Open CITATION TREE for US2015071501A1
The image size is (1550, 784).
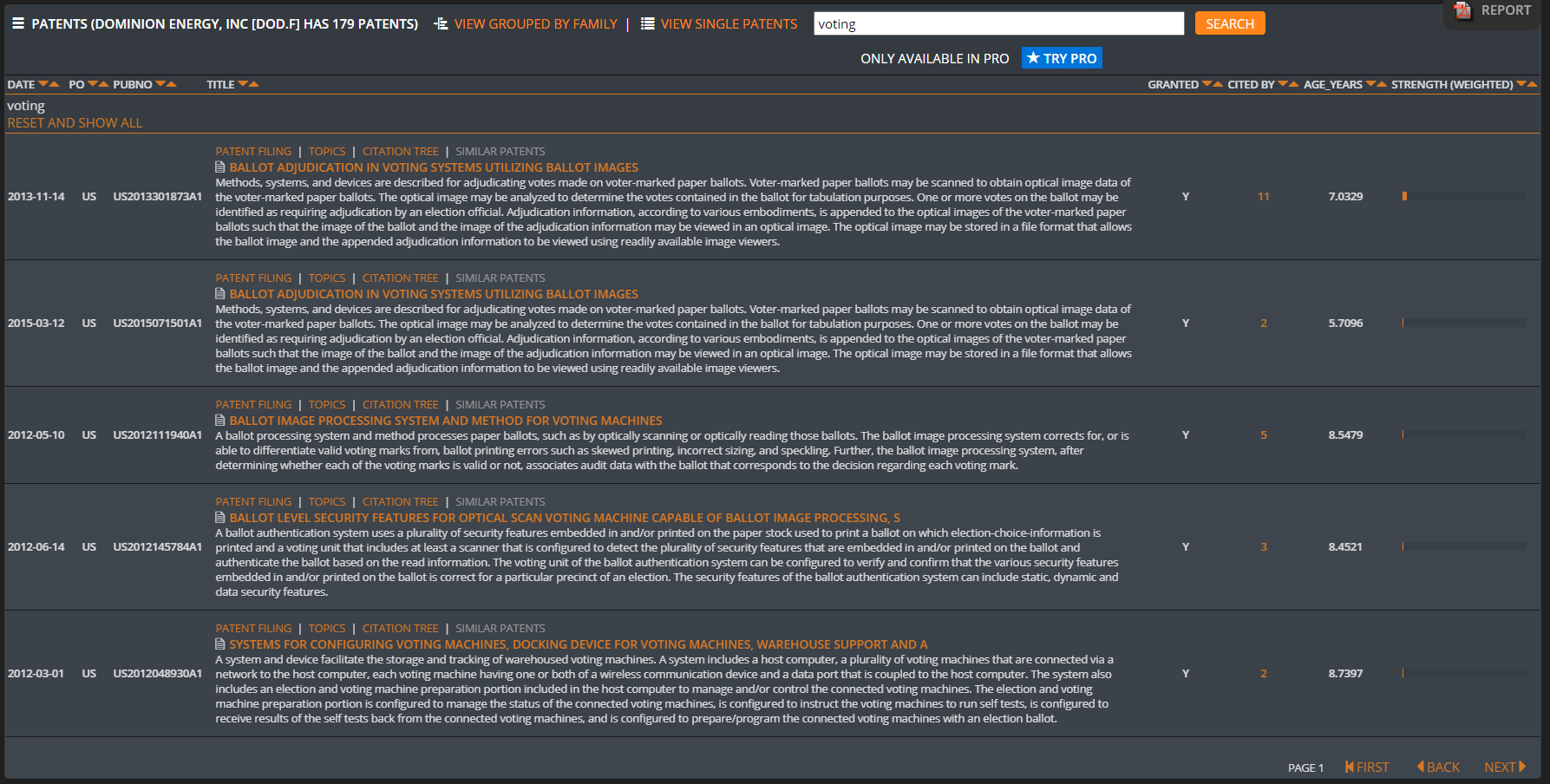click(x=401, y=278)
